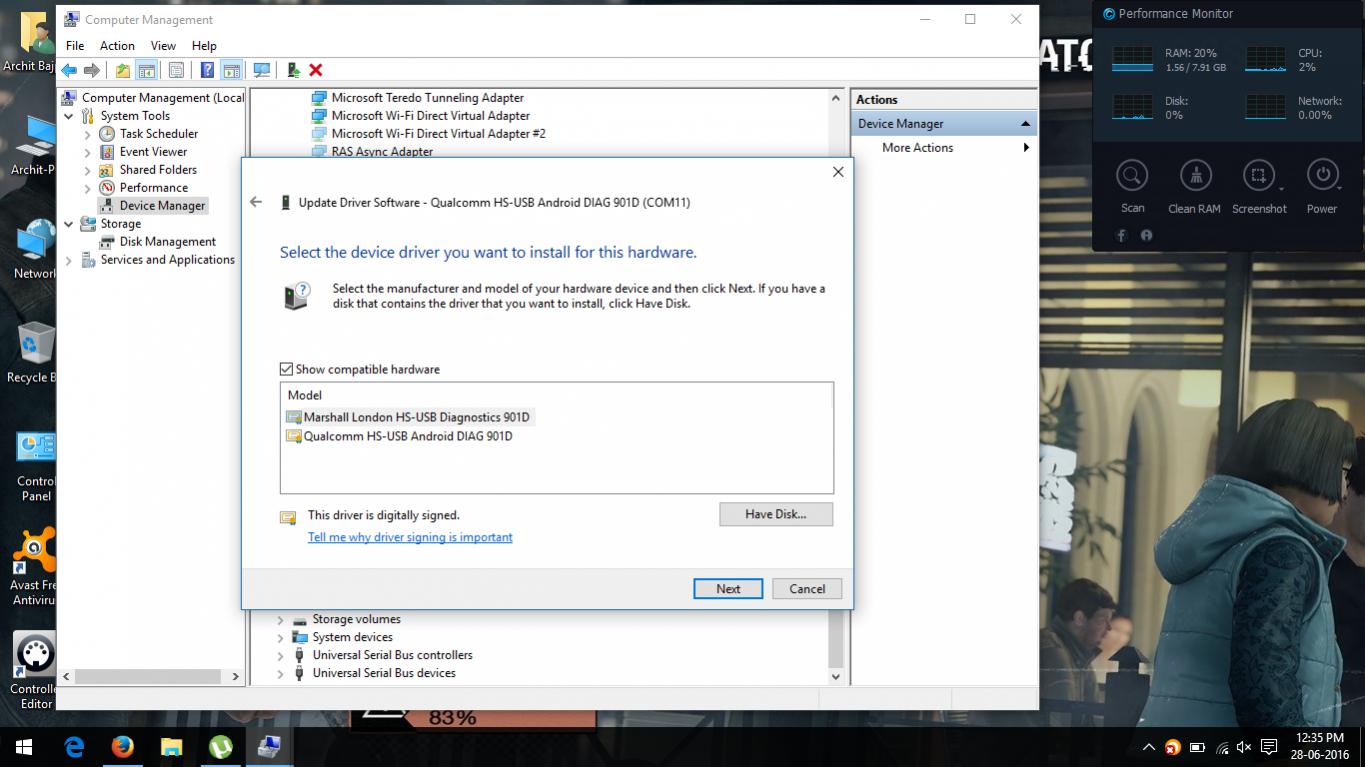The image size is (1365, 767).
Task: Expand the Storage volumes node
Action: click(280, 620)
